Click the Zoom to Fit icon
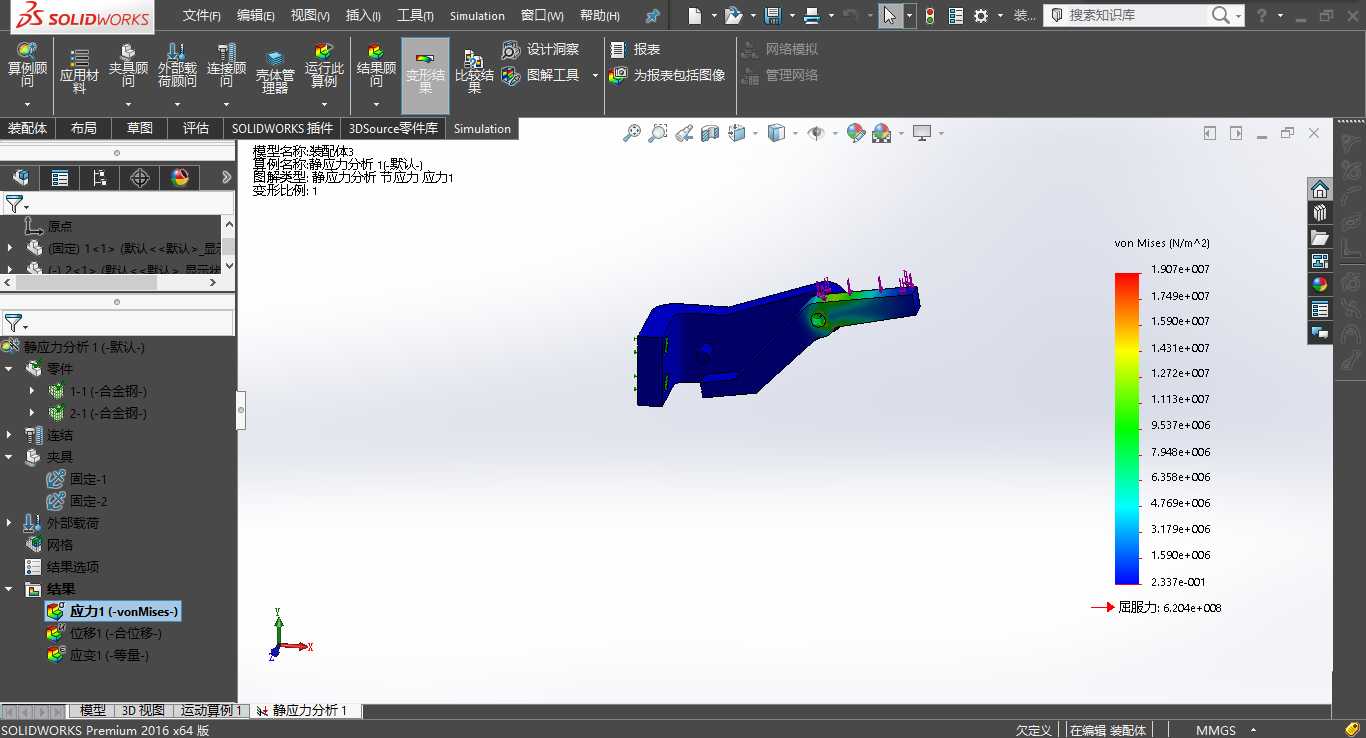Screen dimensions: 1366x738 coord(632,133)
